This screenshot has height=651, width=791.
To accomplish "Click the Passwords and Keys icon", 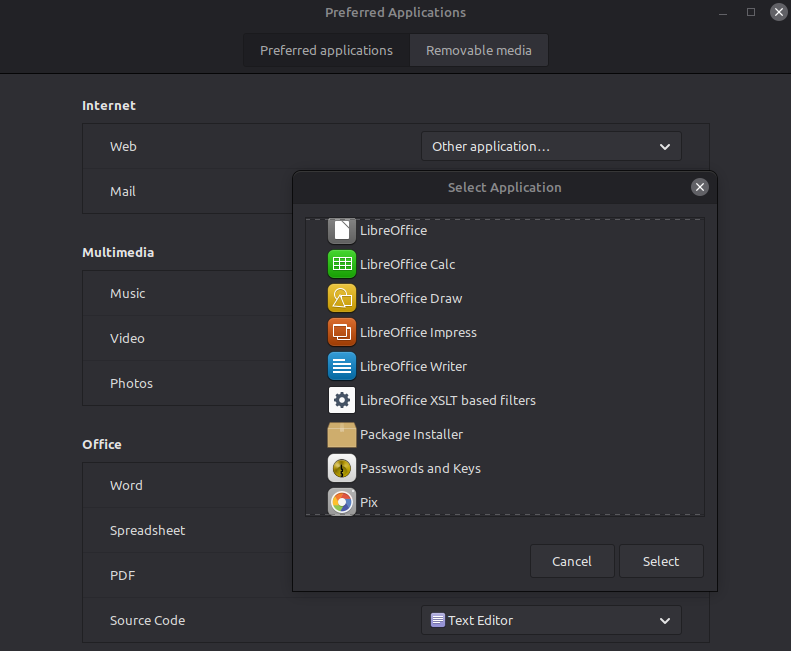I will point(342,468).
